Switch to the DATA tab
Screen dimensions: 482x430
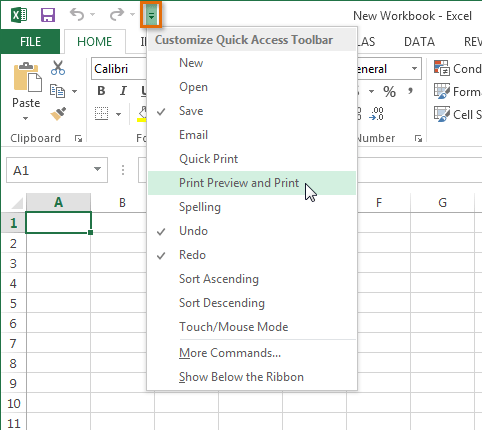click(x=419, y=42)
